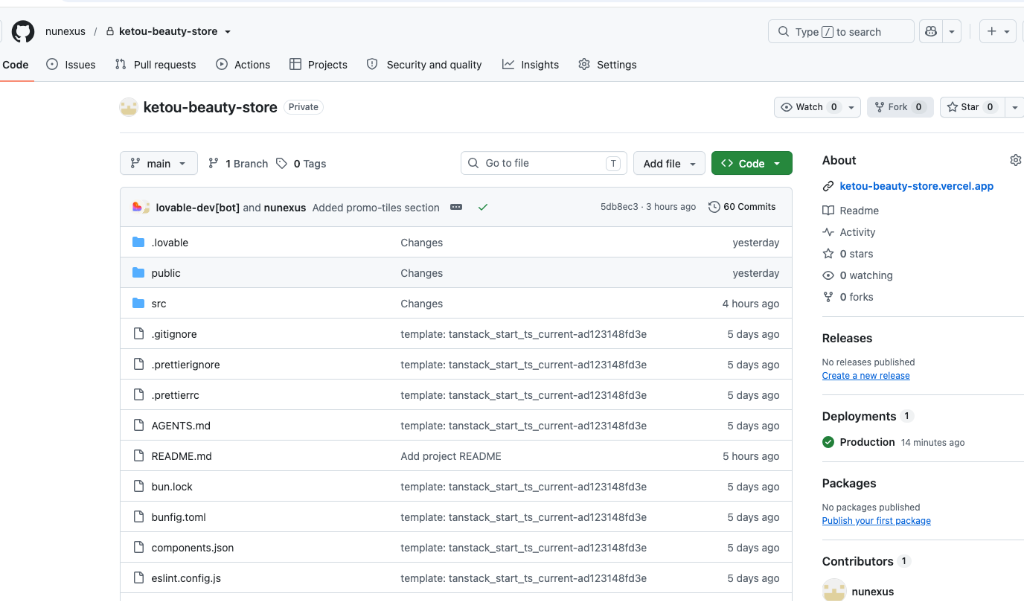
Task: Expand the Star lists dropdown arrow
Action: [x=1014, y=107]
